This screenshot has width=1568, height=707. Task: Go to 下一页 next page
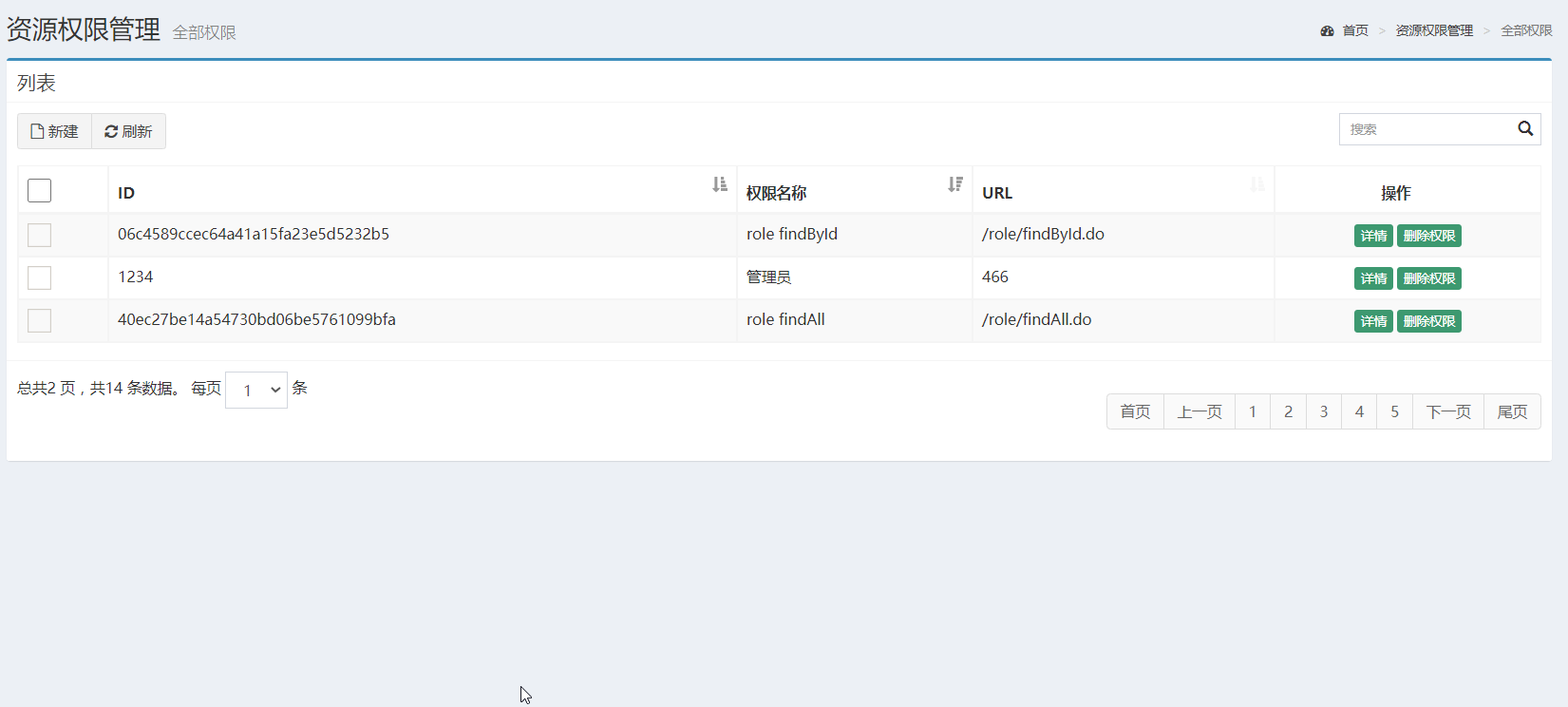[1448, 411]
